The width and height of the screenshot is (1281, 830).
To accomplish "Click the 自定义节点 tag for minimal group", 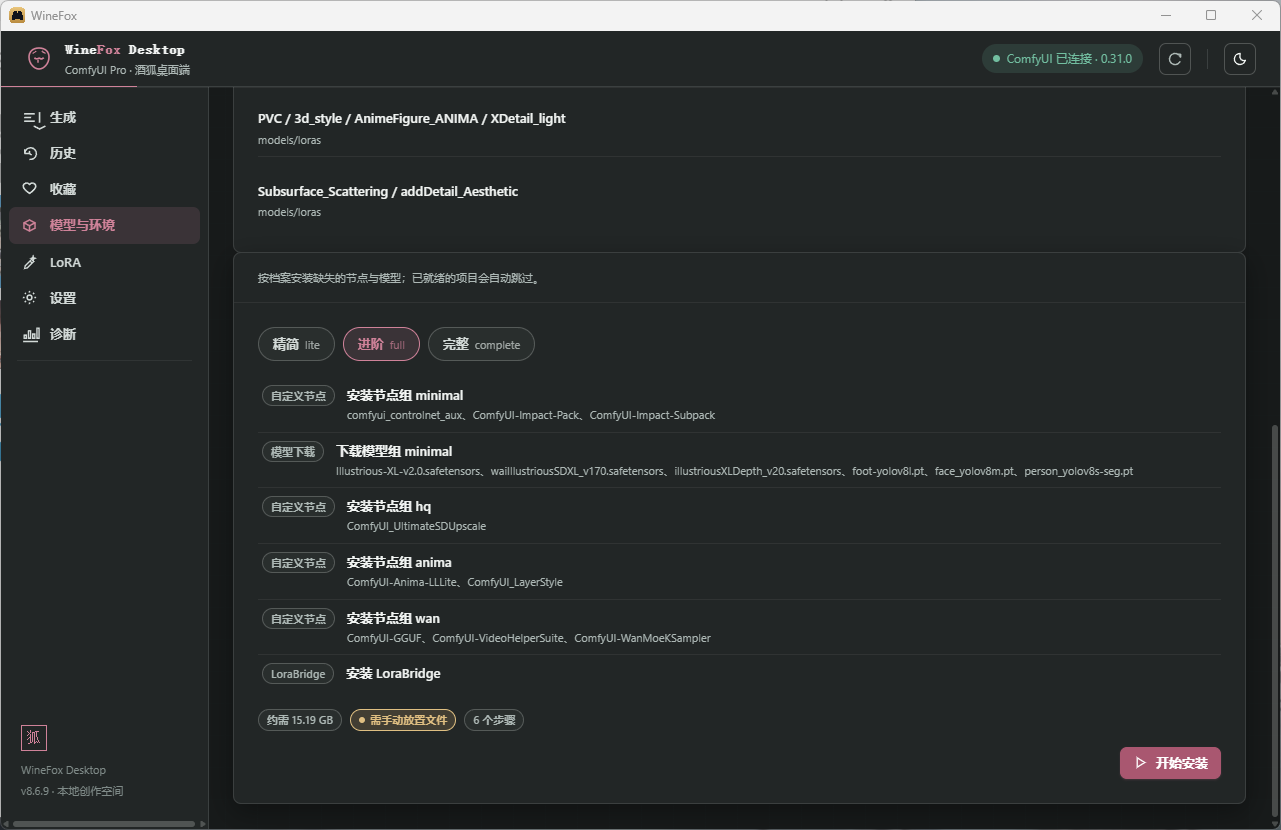I will click(x=298, y=396).
